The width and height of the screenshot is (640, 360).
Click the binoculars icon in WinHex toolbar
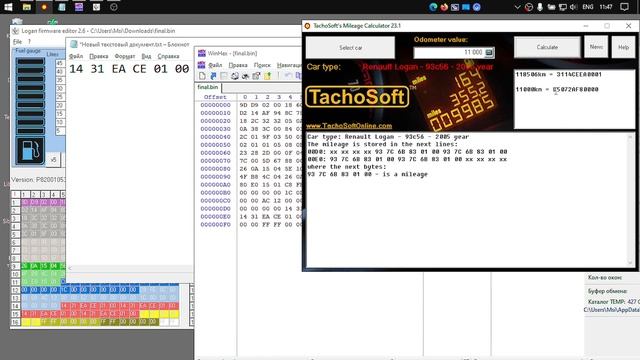tap(245, 76)
